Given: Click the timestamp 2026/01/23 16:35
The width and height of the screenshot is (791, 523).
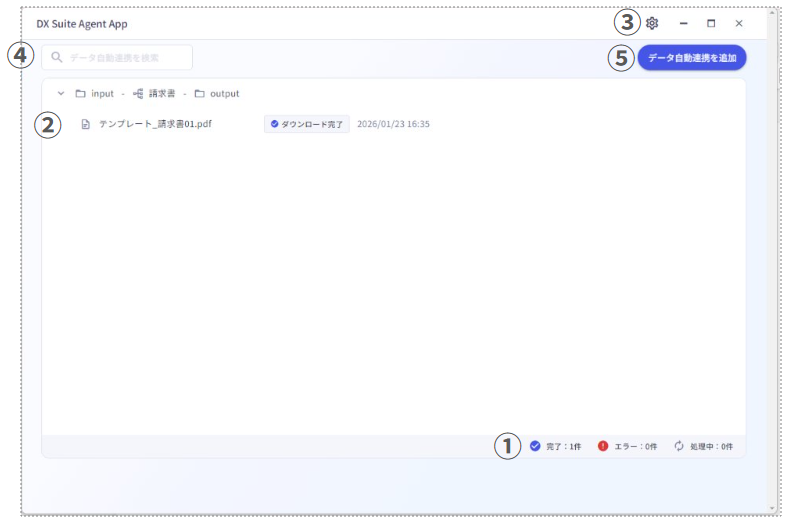Looking at the screenshot, I should point(393,124).
